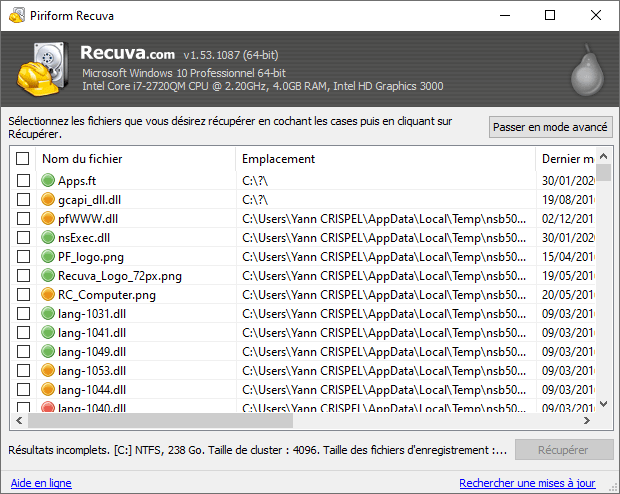Sort by Dernier modification column header
Screen dimensions: 620x494
[x=565, y=159]
